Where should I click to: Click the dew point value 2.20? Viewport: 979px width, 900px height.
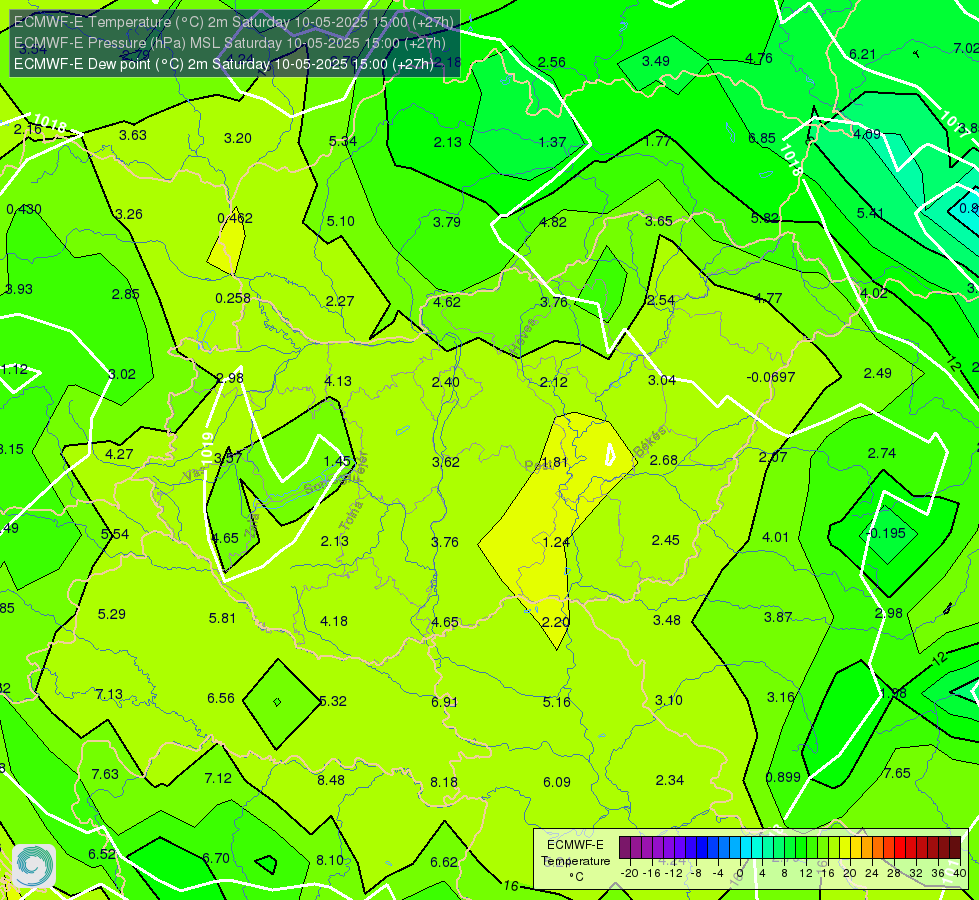tap(556, 622)
